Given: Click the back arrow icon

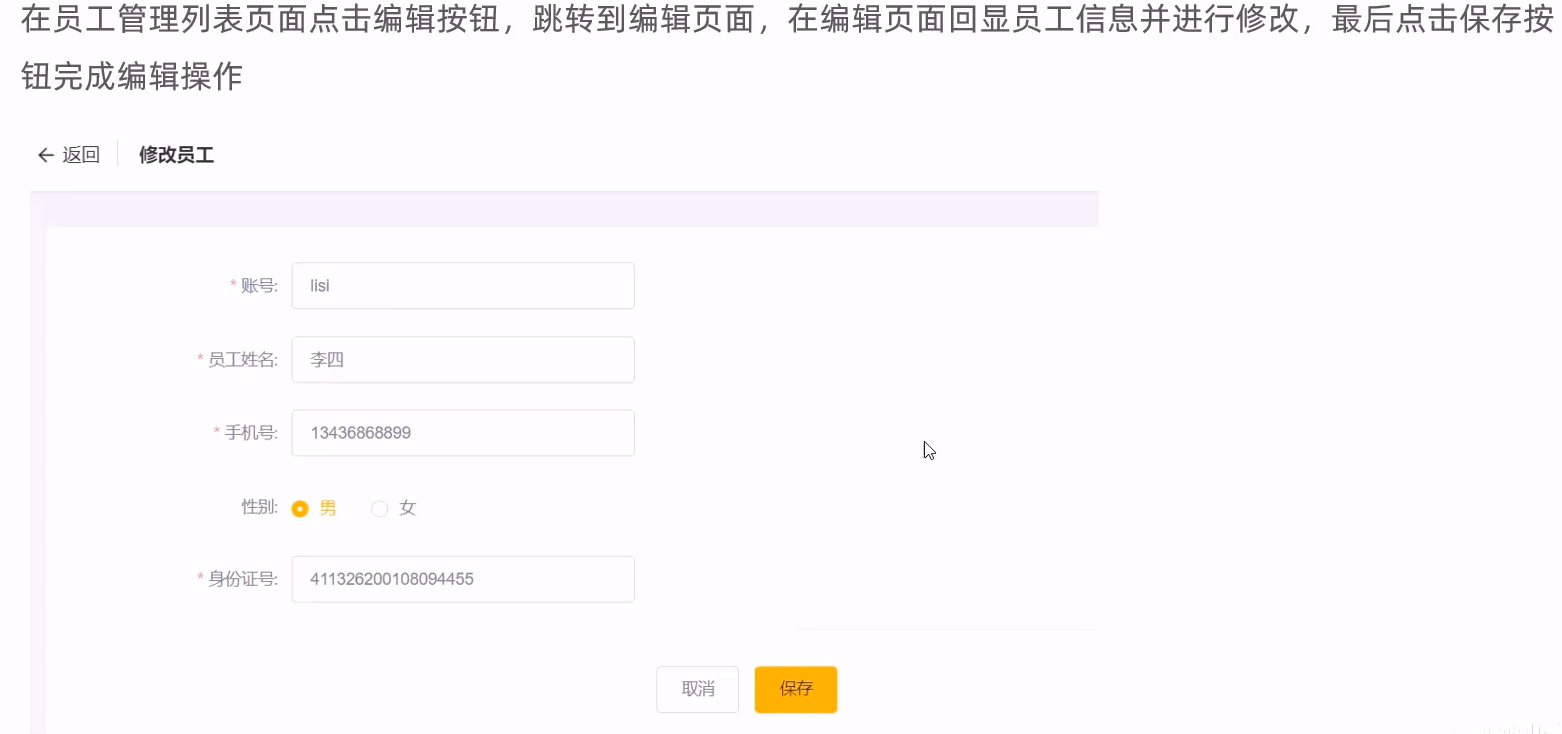Looking at the screenshot, I should 46,155.
